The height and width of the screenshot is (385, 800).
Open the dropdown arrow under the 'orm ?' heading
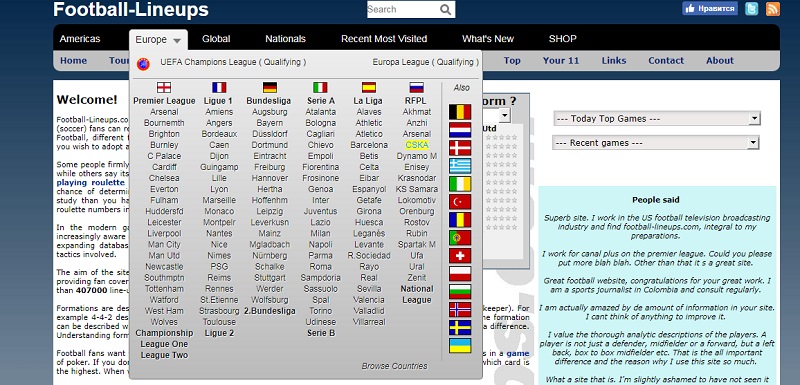(505, 115)
